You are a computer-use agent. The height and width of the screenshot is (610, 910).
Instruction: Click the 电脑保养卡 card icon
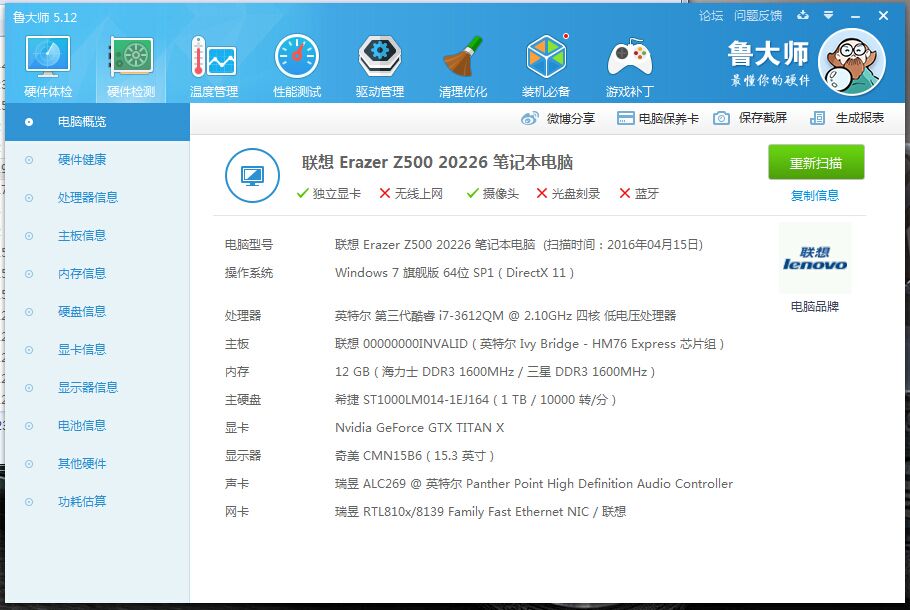[625, 118]
